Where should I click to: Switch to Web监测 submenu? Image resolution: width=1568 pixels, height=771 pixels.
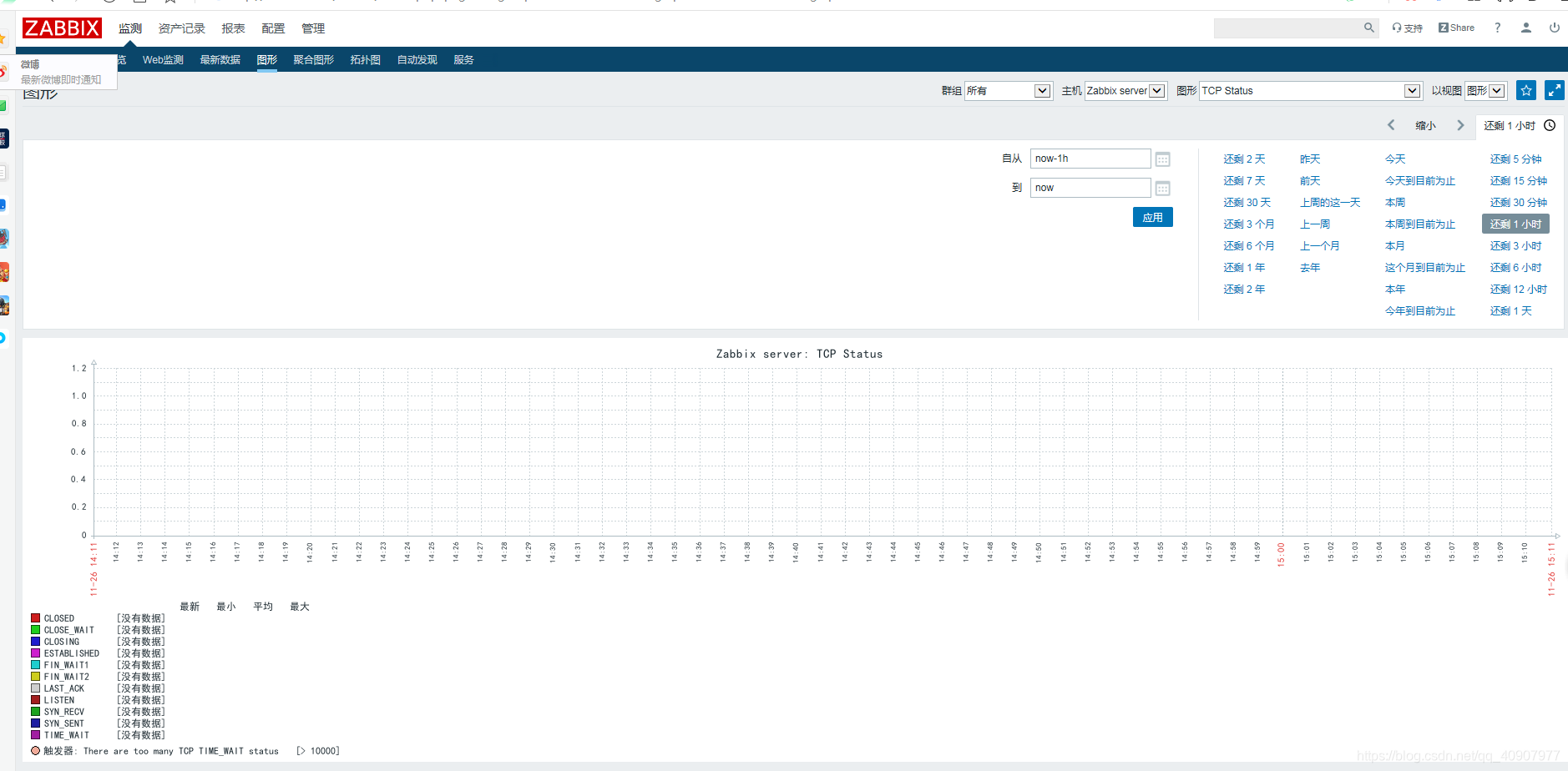[x=163, y=60]
